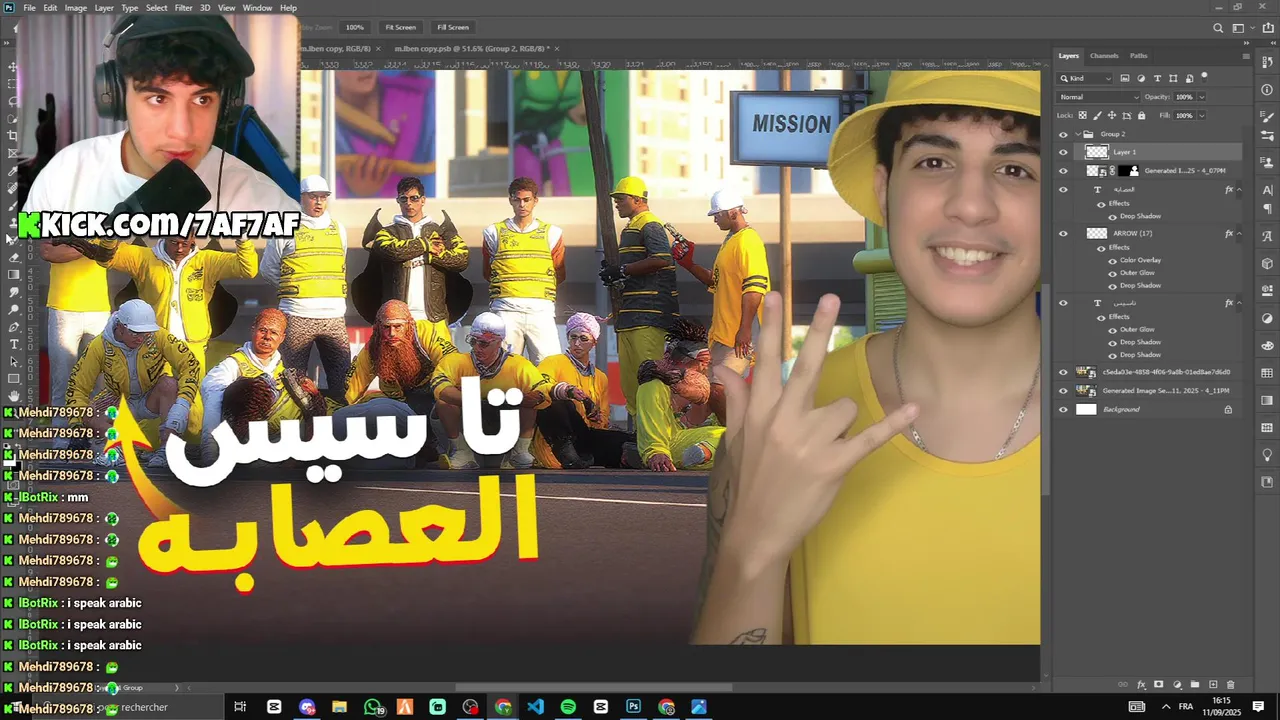This screenshot has height=720, width=1280.
Task: Collapse effects of ARROW (17) layer
Action: 1239,233
